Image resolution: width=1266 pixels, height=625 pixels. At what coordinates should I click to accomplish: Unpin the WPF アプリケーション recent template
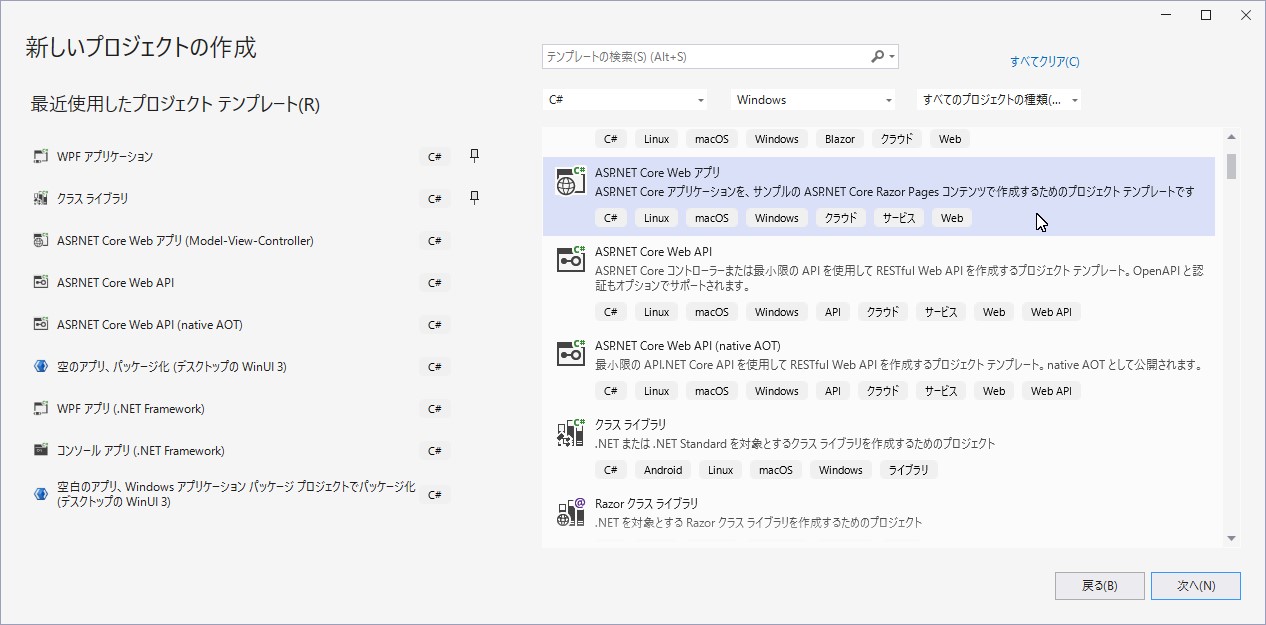(475, 156)
